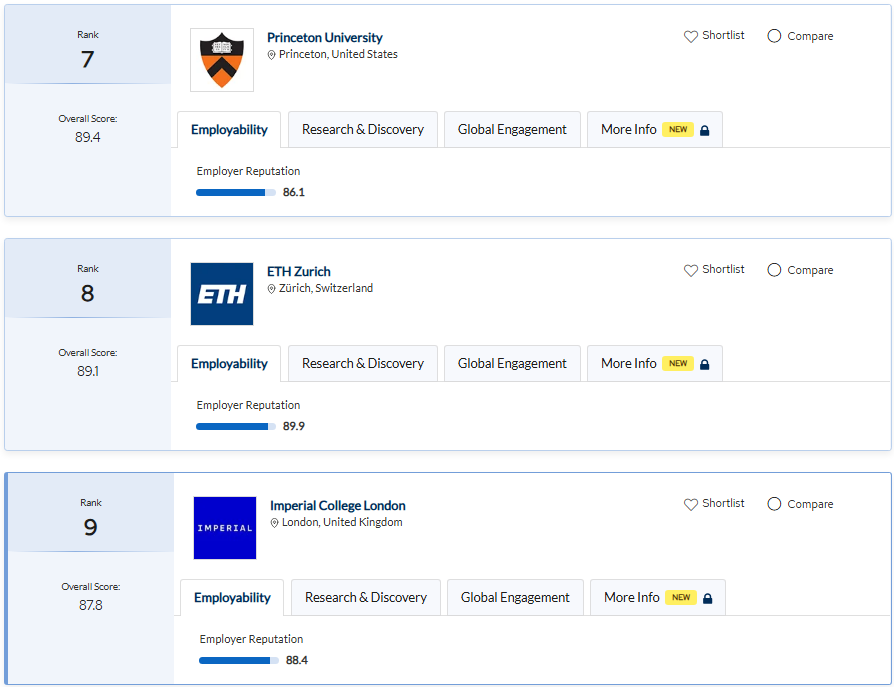
Task: Select Compare radio for Princeton University
Action: pyautogui.click(x=774, y=36)
